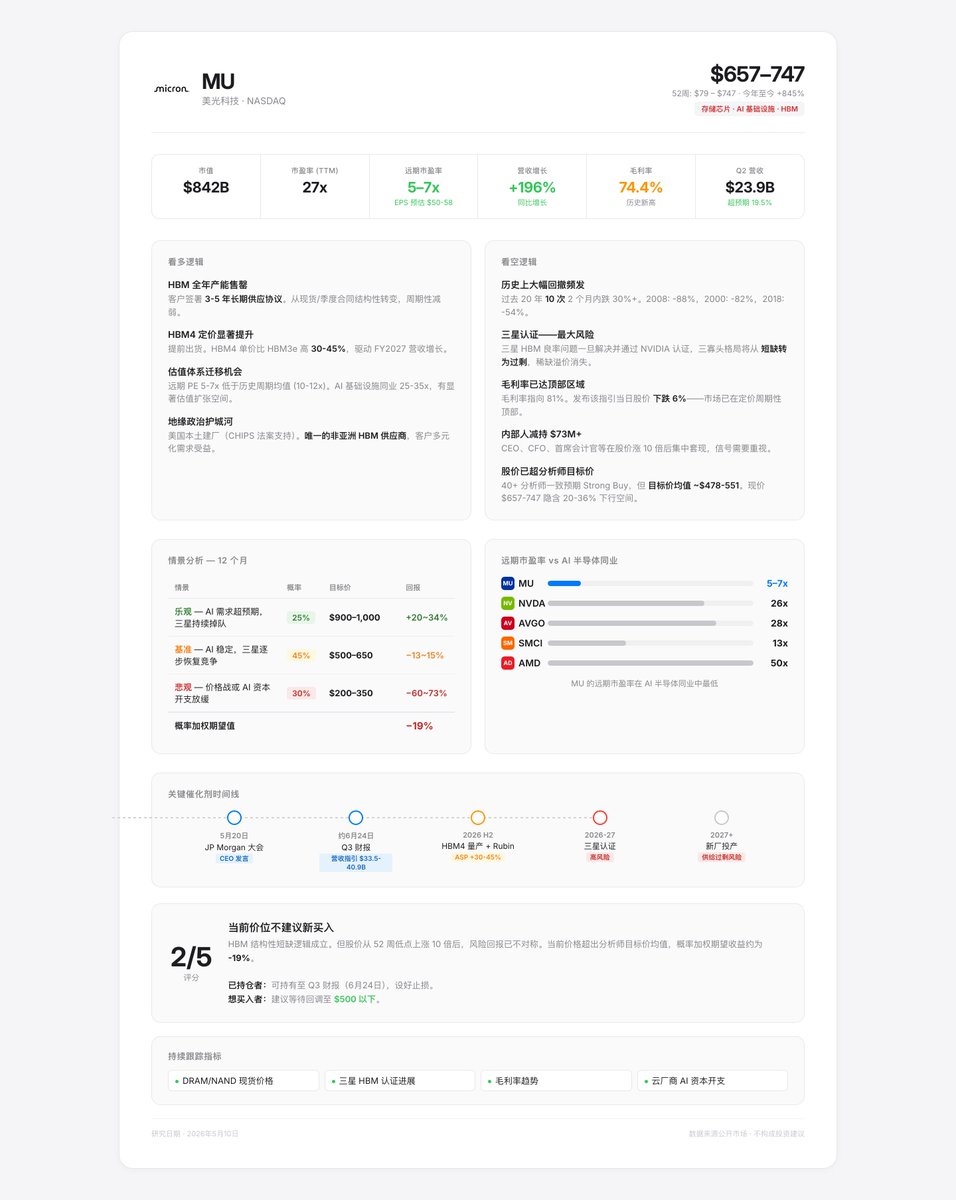This screenshot has width=956, height=1200.
Task: Click the SMCI 13x valuation bar
Action: [x=651, y=643]
